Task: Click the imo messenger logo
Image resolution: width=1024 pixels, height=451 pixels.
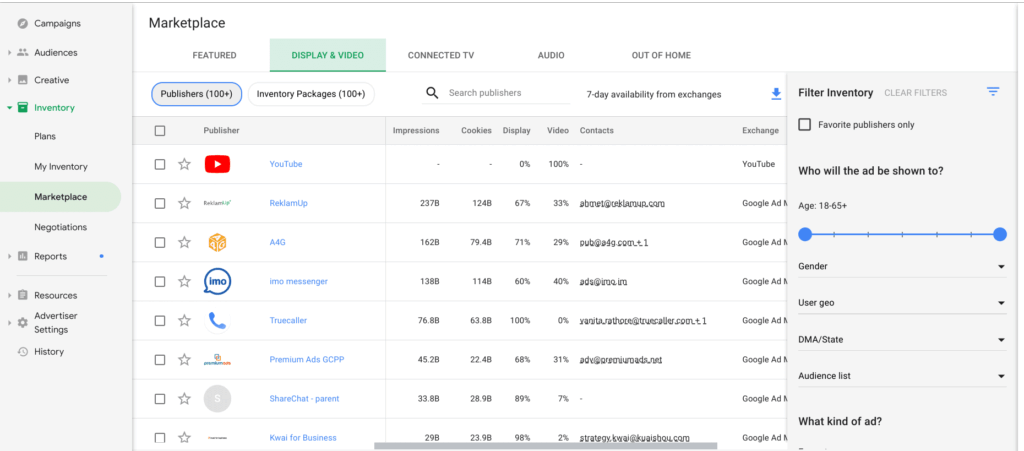Action: [217, 282]
